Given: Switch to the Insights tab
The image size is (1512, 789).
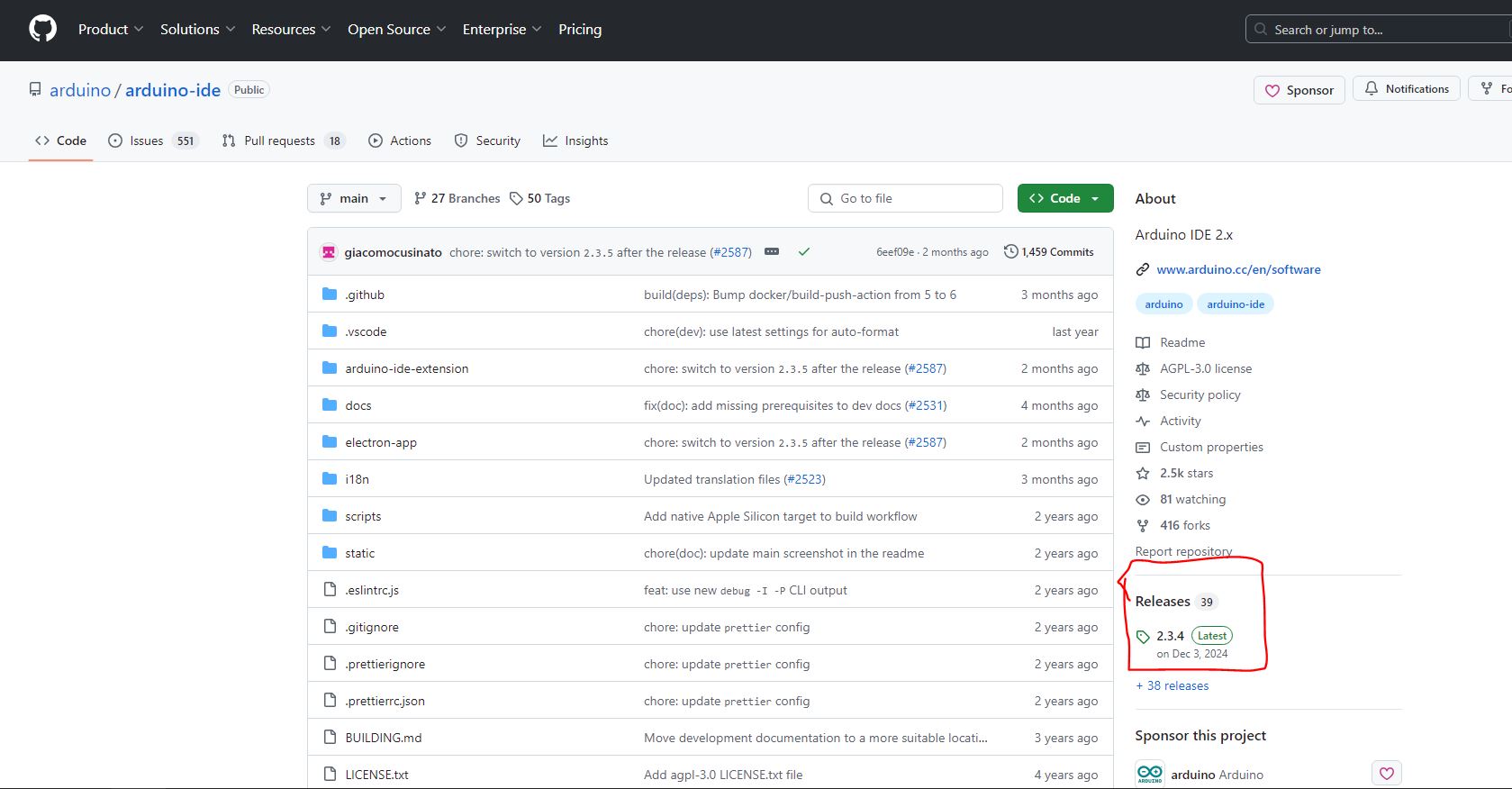Looking at the screenshot, I should tap(575, 141).
